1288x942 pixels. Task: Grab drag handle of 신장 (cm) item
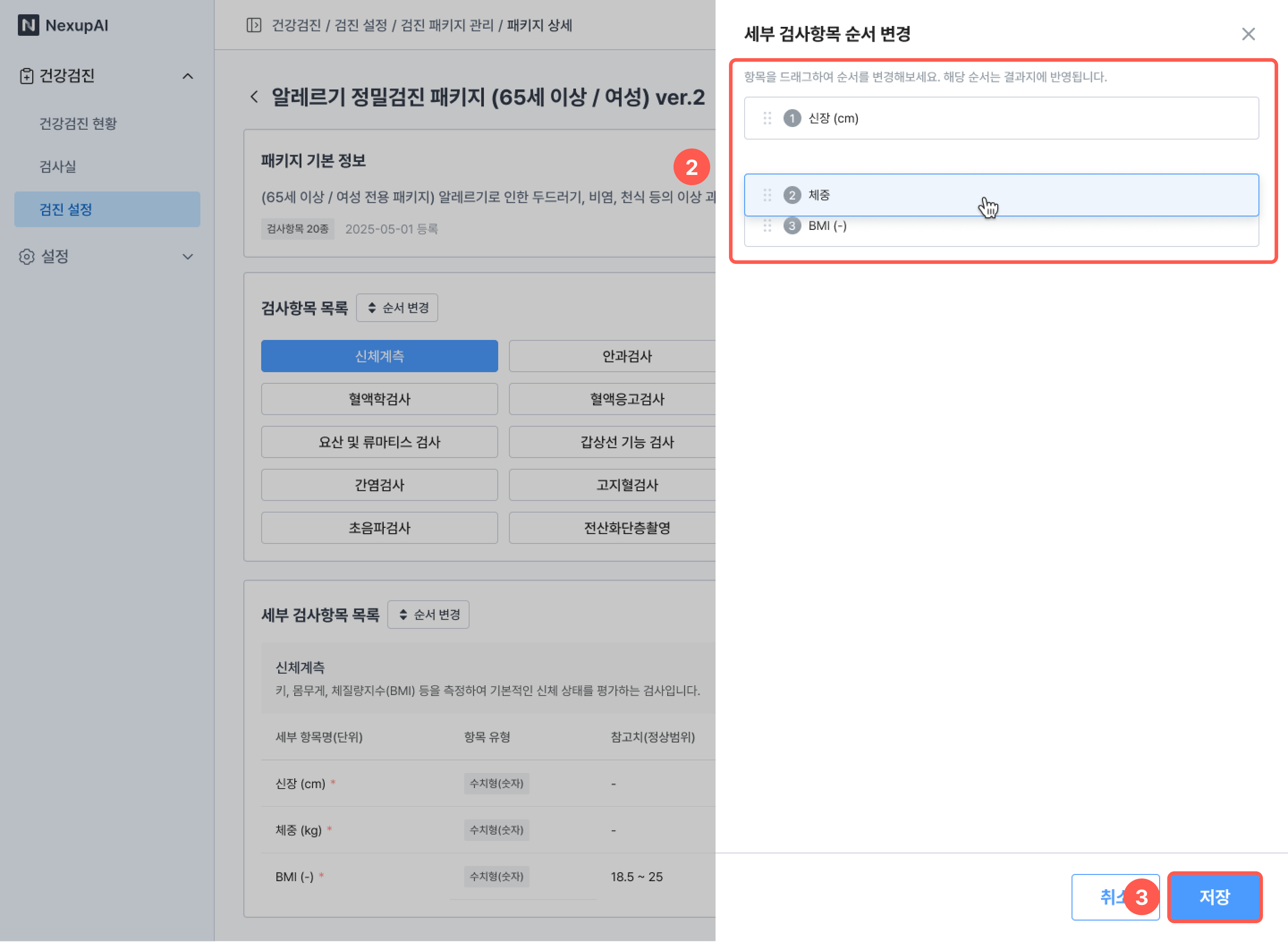pyautogui.click(x=767, y=118)
